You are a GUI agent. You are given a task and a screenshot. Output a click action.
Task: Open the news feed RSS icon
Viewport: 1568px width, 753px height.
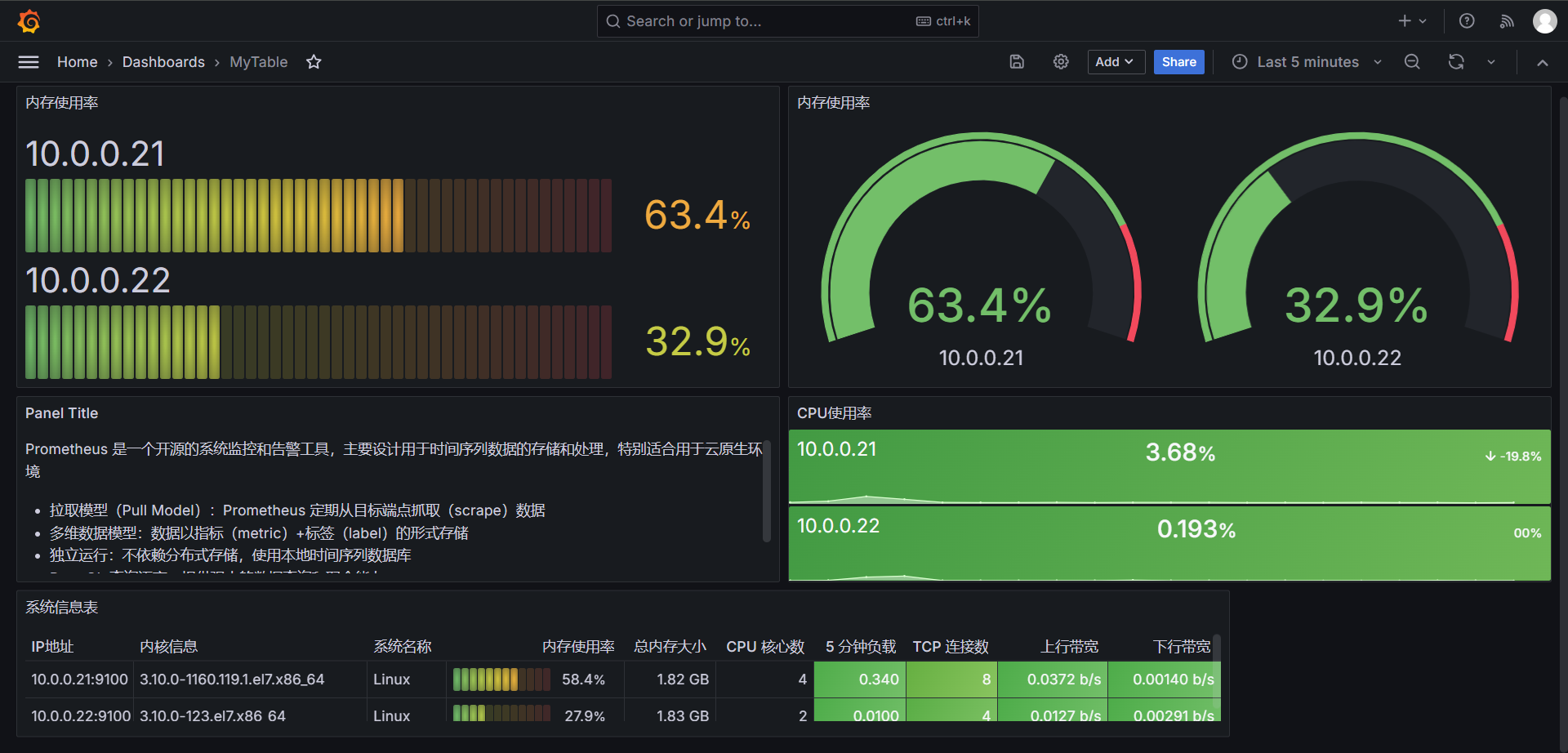coord(1507,21)
